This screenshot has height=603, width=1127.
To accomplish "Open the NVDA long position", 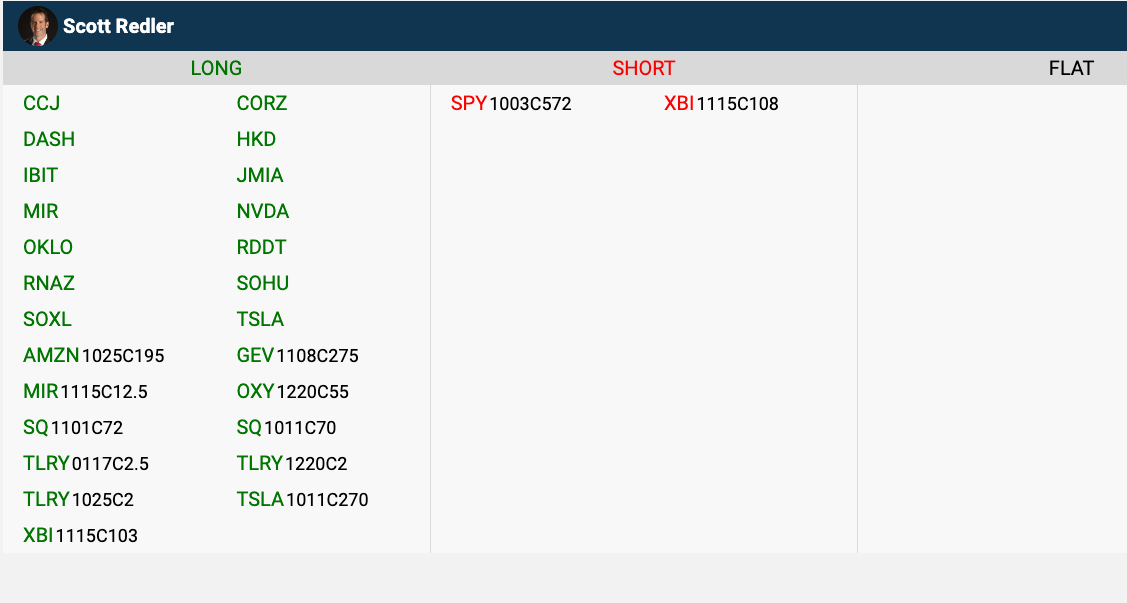I will (263, 211).
